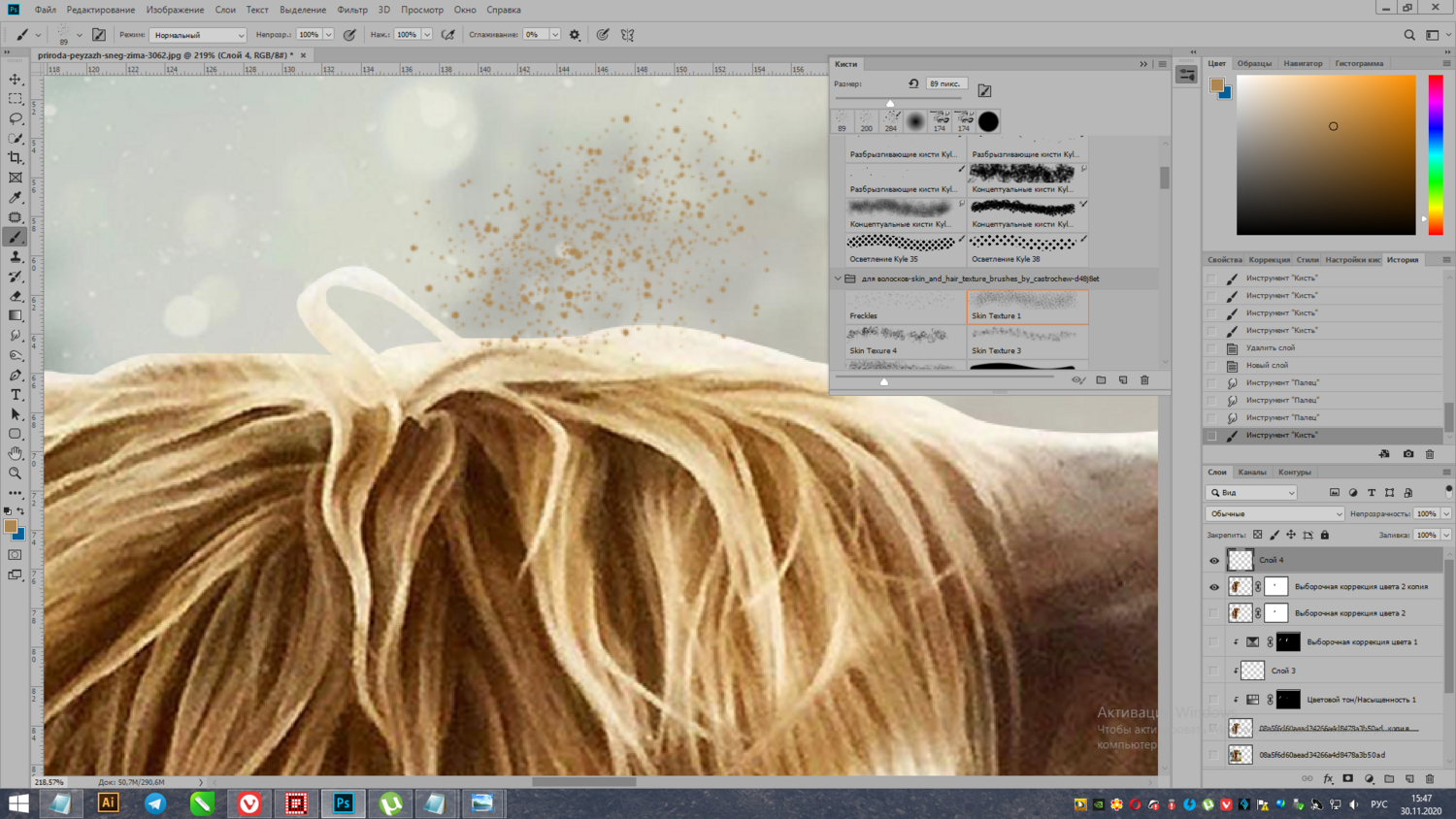1456x819 pixels.
Task: Show layer Цветовой тон/Насыщенность 1
Action: click(x=1213, y=700)
